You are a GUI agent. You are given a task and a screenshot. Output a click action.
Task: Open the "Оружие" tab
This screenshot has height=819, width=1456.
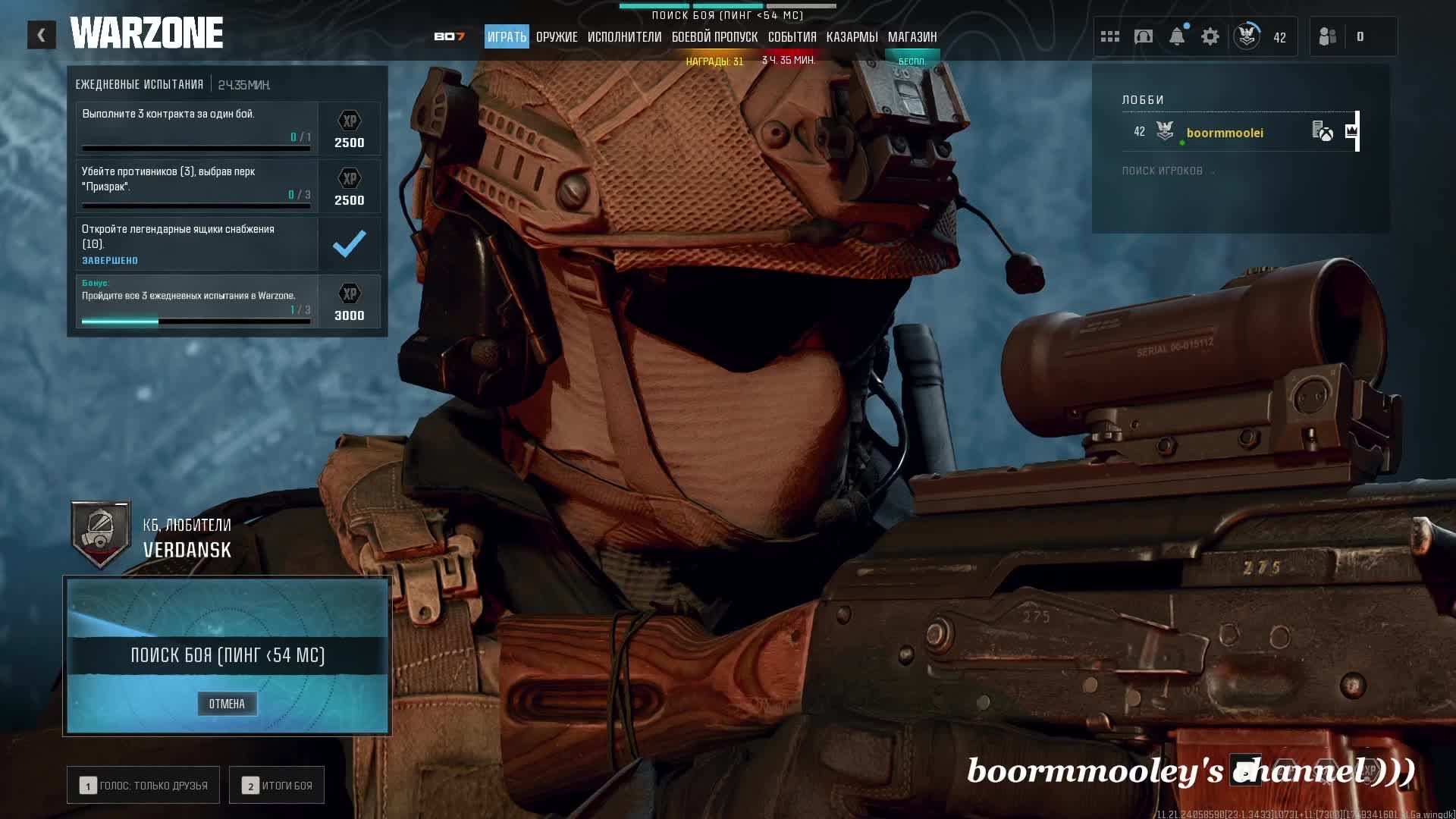557,36
